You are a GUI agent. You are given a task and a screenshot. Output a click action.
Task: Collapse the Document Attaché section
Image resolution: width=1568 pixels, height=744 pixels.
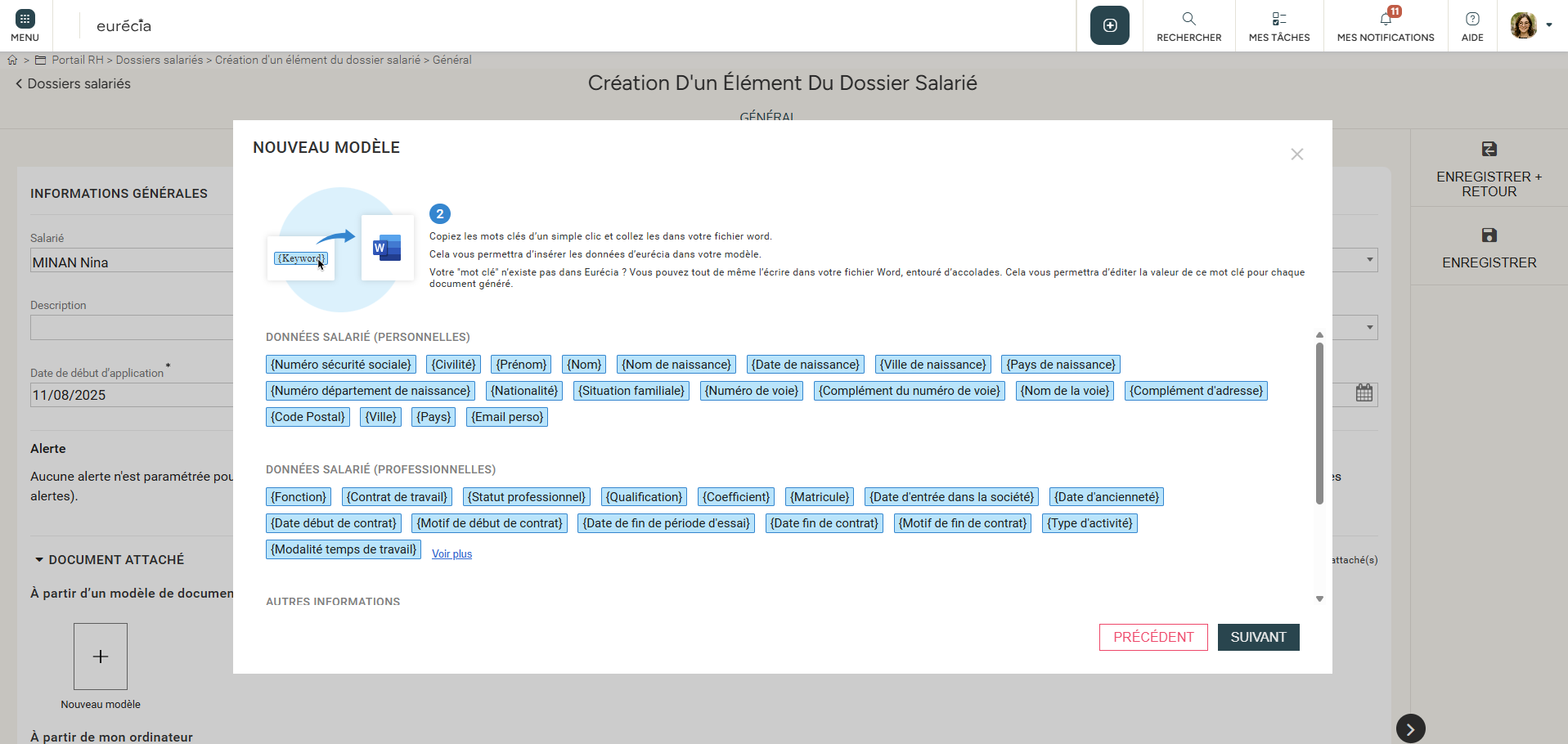[39, 560]
